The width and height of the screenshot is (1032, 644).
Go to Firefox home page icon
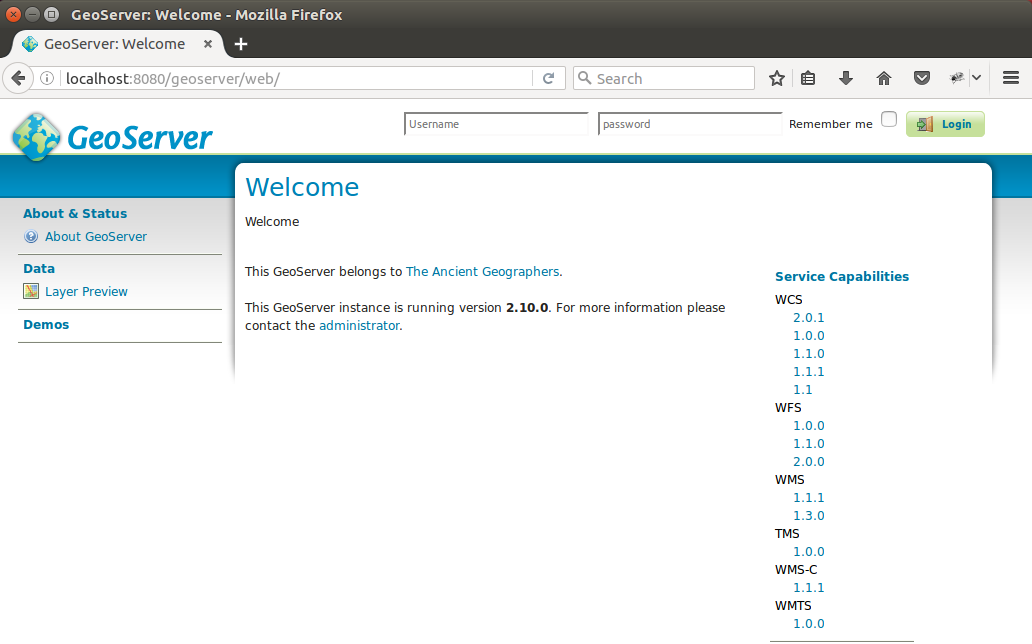[884, 78]
